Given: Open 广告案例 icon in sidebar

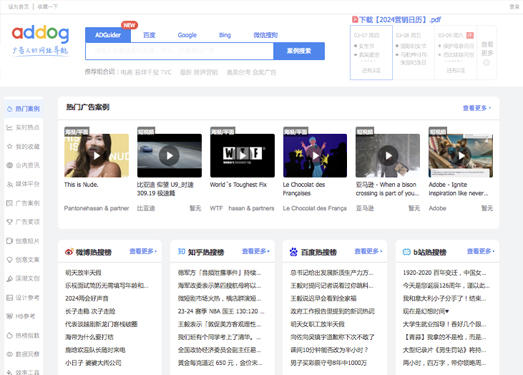Looking at the screenshot, I should (x=10, y=203).
